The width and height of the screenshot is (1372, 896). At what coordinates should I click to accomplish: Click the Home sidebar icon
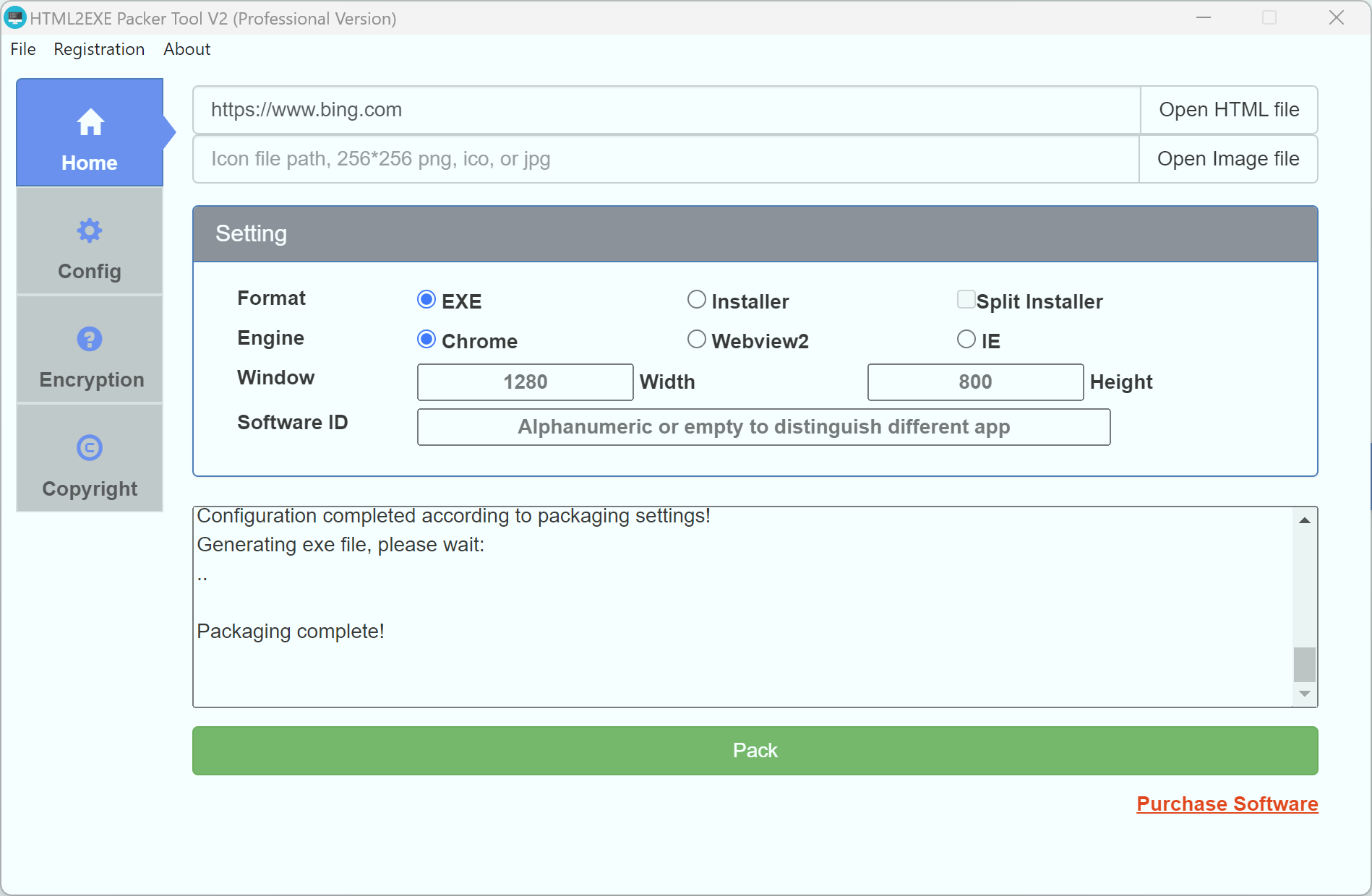(x=89, y=123)
